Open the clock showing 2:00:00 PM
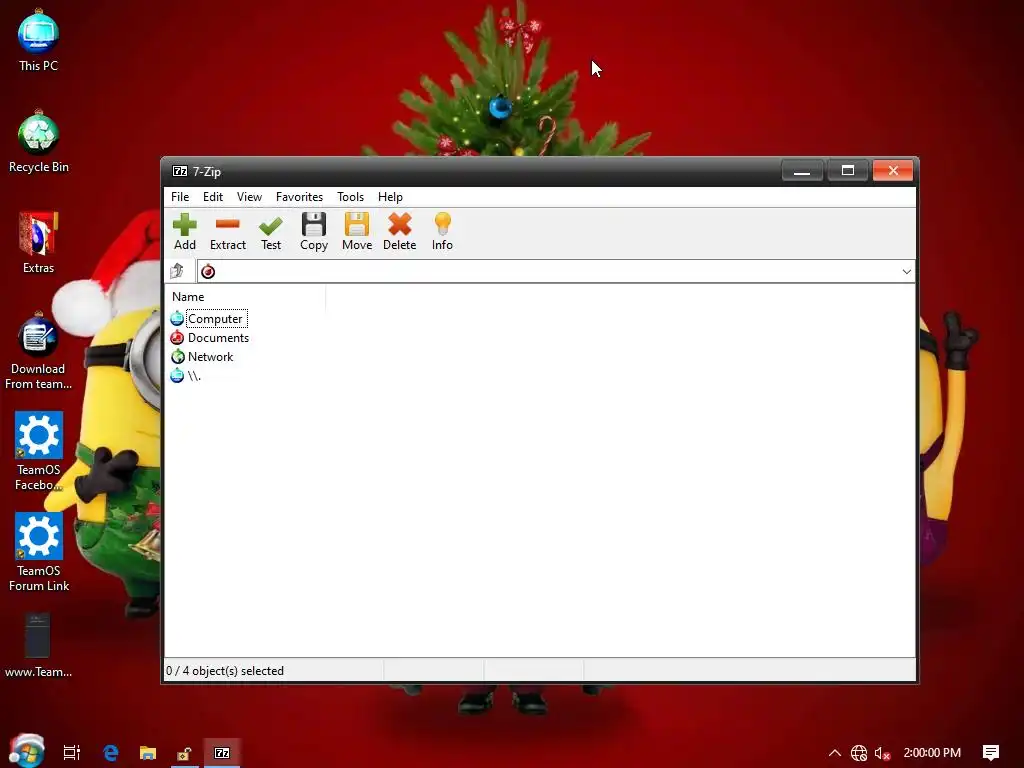This screenshot has height=768, width=1024. coord(932,753)
